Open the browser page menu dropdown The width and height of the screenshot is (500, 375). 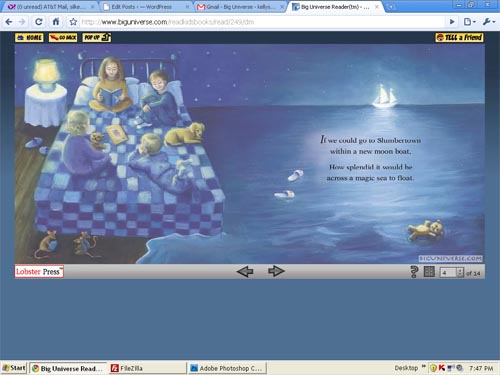470,22
